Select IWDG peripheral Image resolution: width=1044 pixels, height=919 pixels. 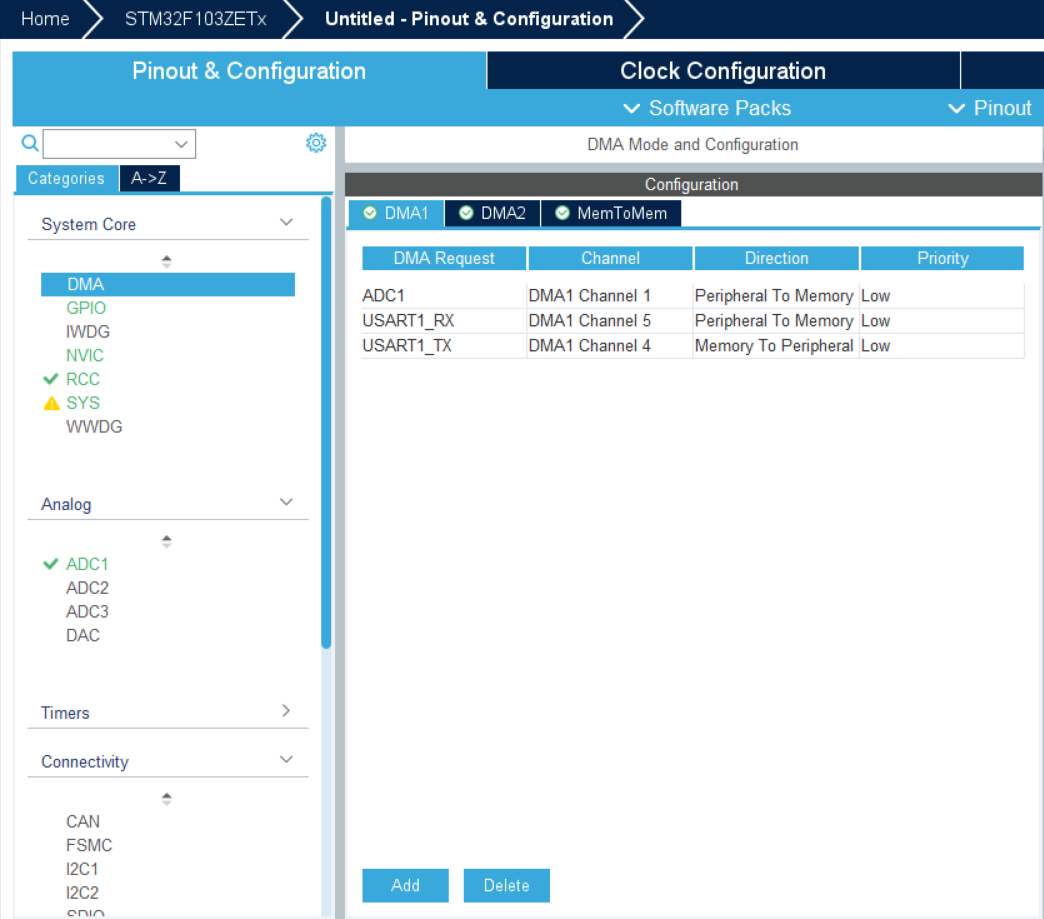[88, 332]
